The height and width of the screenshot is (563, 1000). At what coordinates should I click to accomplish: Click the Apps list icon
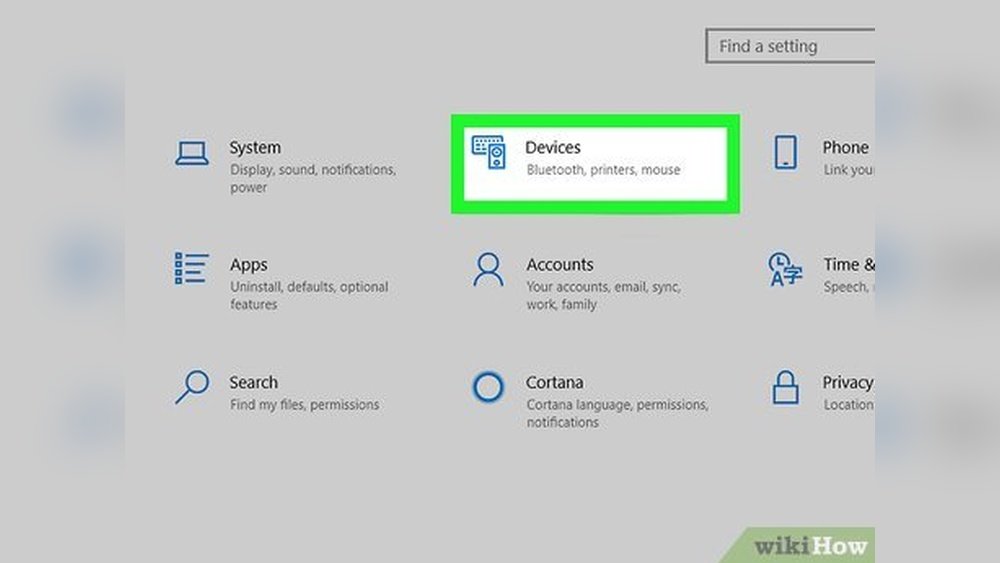point(191,269)
